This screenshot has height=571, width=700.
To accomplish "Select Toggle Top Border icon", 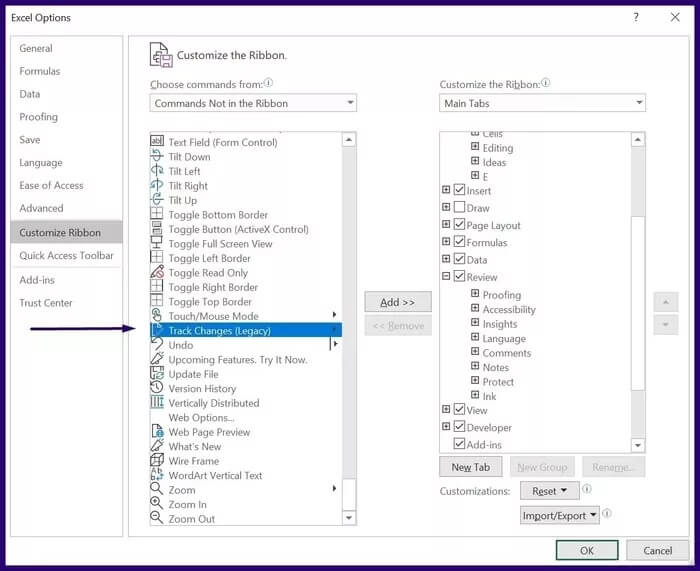I will click(157, 300).
